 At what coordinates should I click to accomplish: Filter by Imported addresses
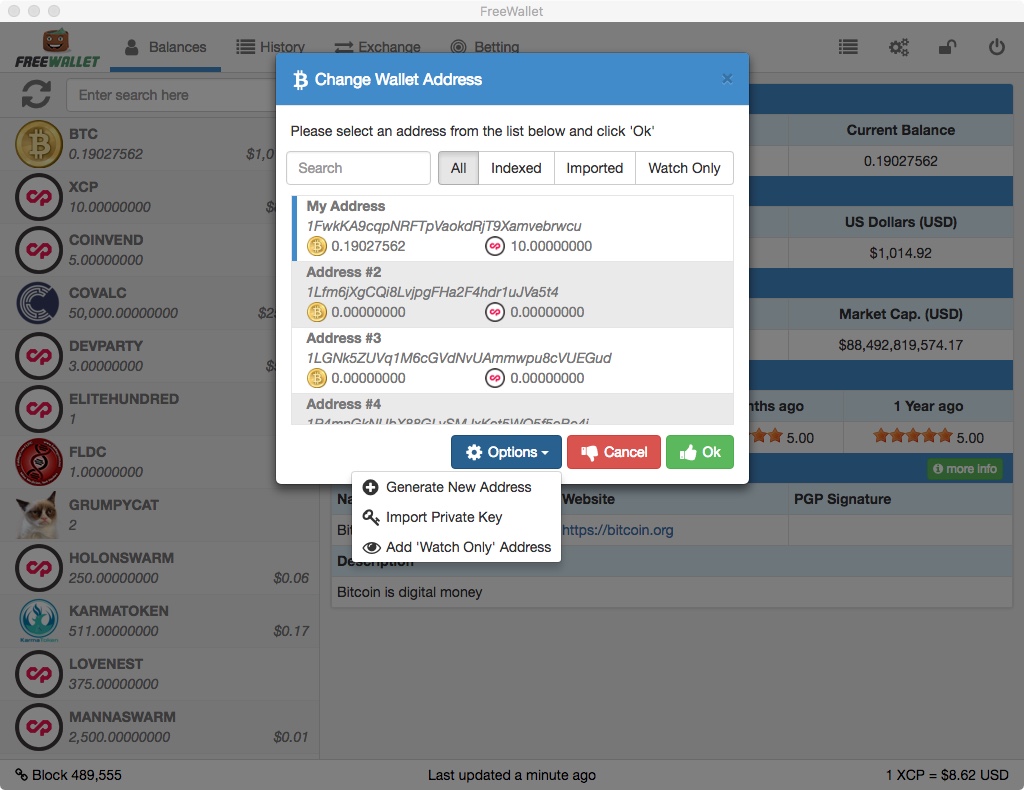point(594,168)
